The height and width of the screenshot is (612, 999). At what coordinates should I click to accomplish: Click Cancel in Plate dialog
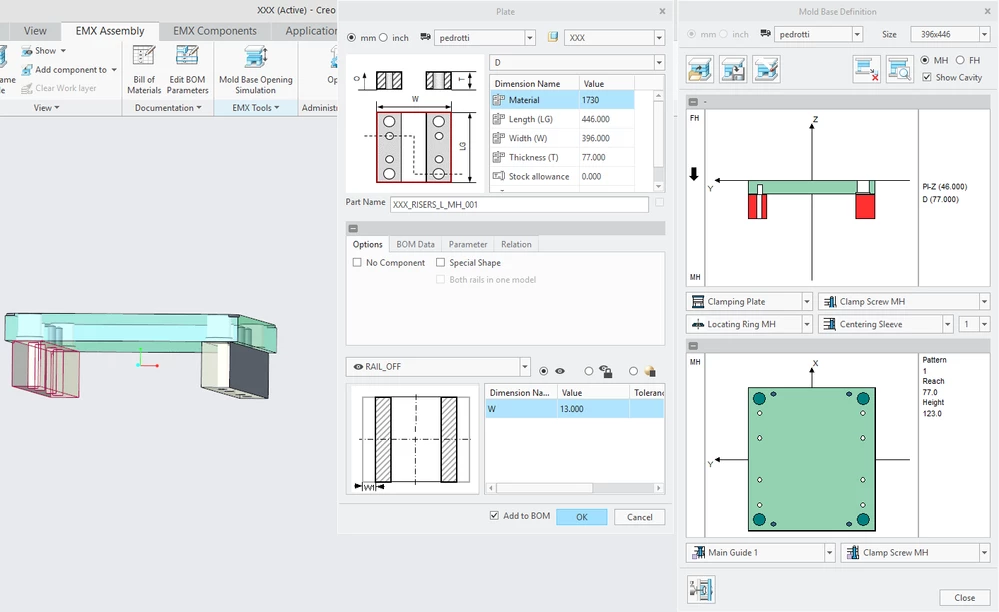(640, 517)
